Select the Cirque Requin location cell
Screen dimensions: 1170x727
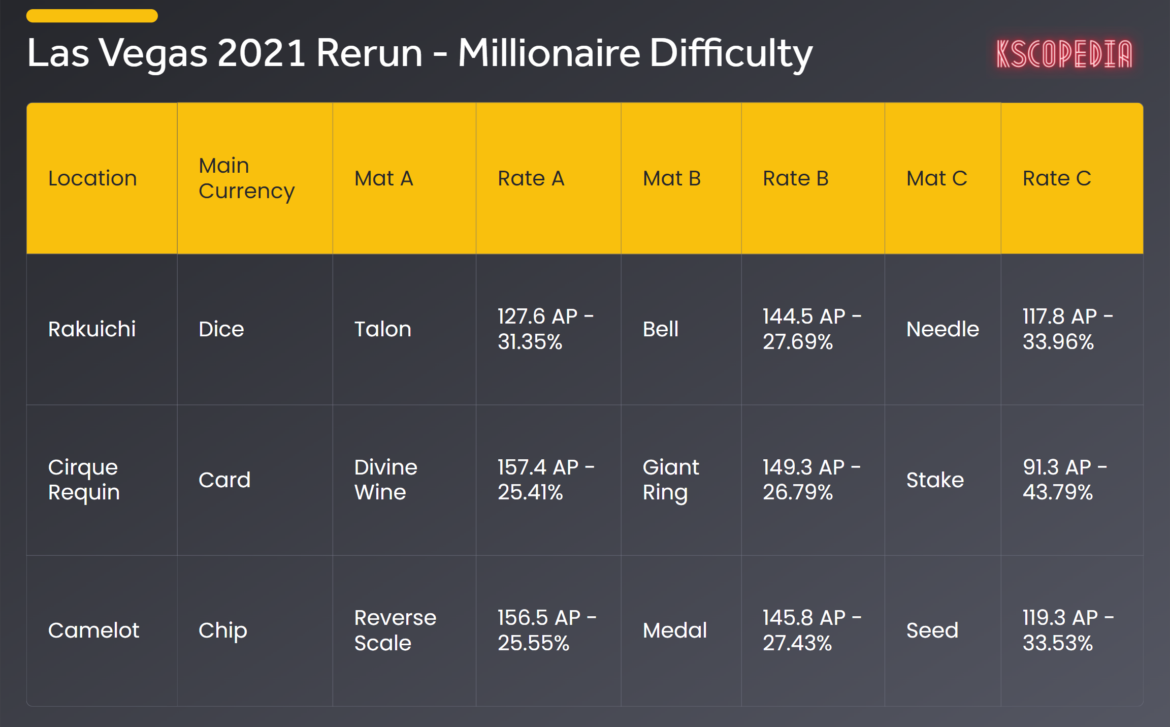coord(84,480)
